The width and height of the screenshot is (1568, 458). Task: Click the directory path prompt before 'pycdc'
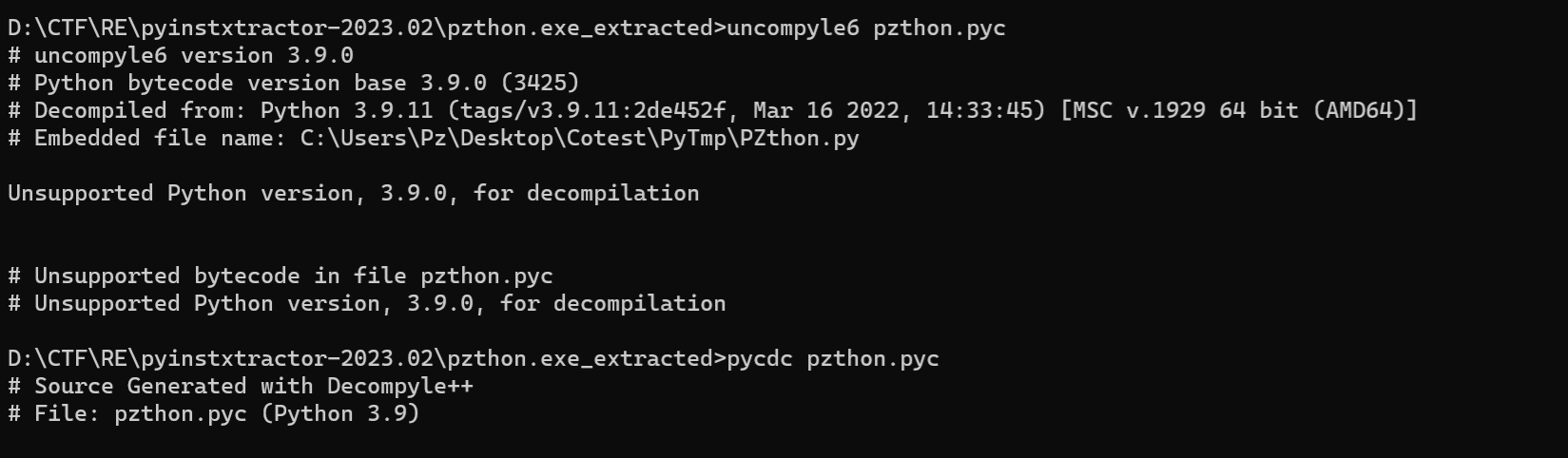[x=361, y=359]
